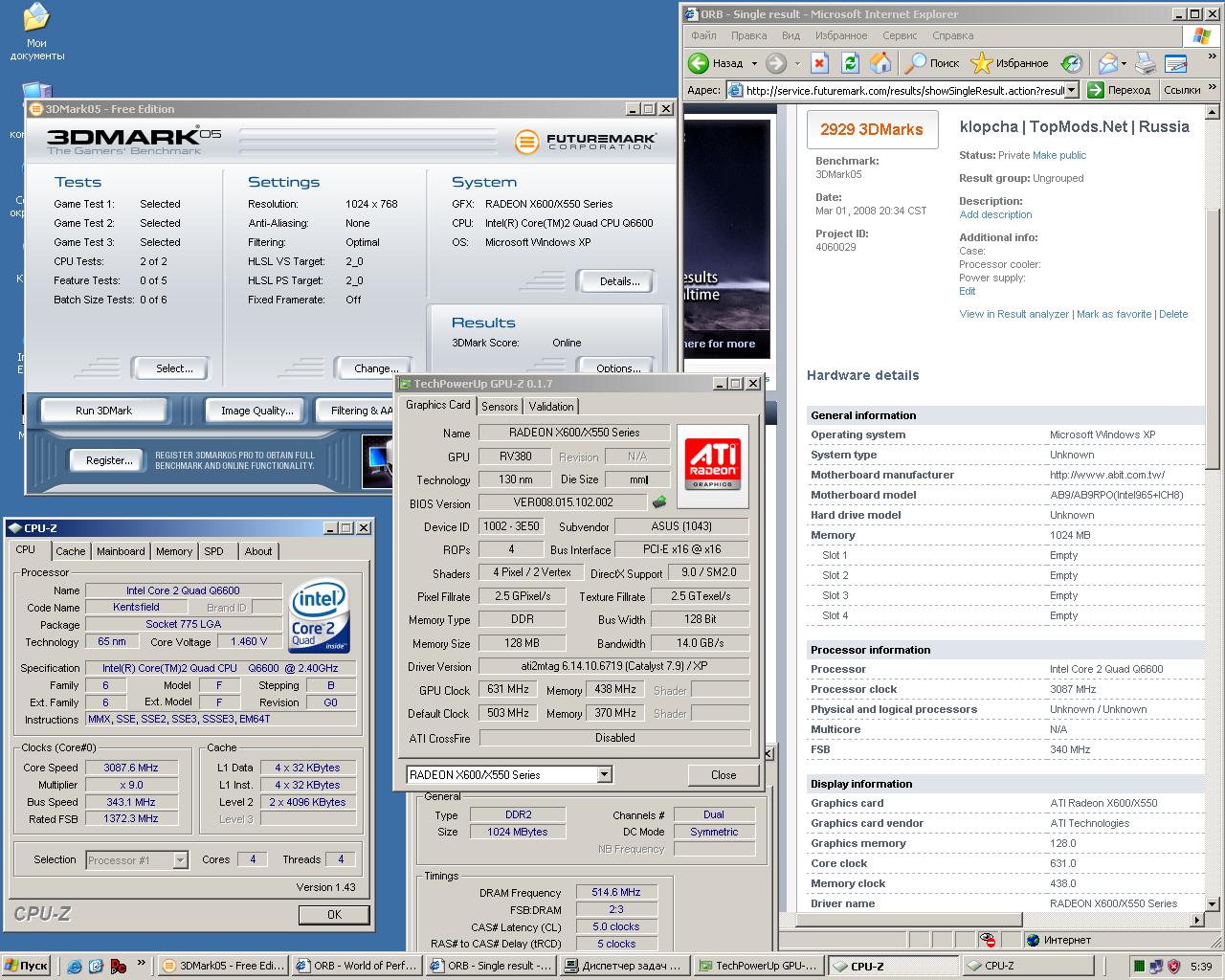1225x980 pixels.
Task: Switch to Диспетчер задач taskbar button
Action: pyautogui.click(x=623, y=966)
